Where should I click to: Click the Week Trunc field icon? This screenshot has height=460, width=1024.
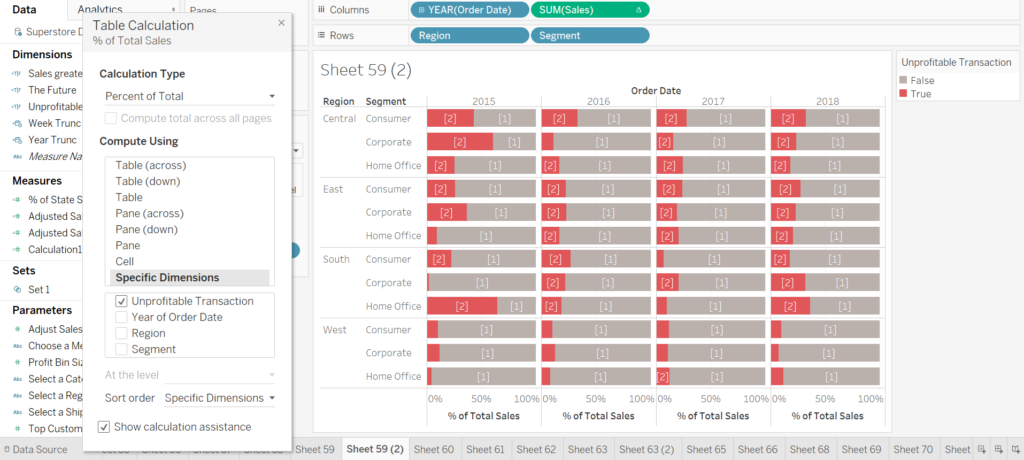click(x=18, y=123)
